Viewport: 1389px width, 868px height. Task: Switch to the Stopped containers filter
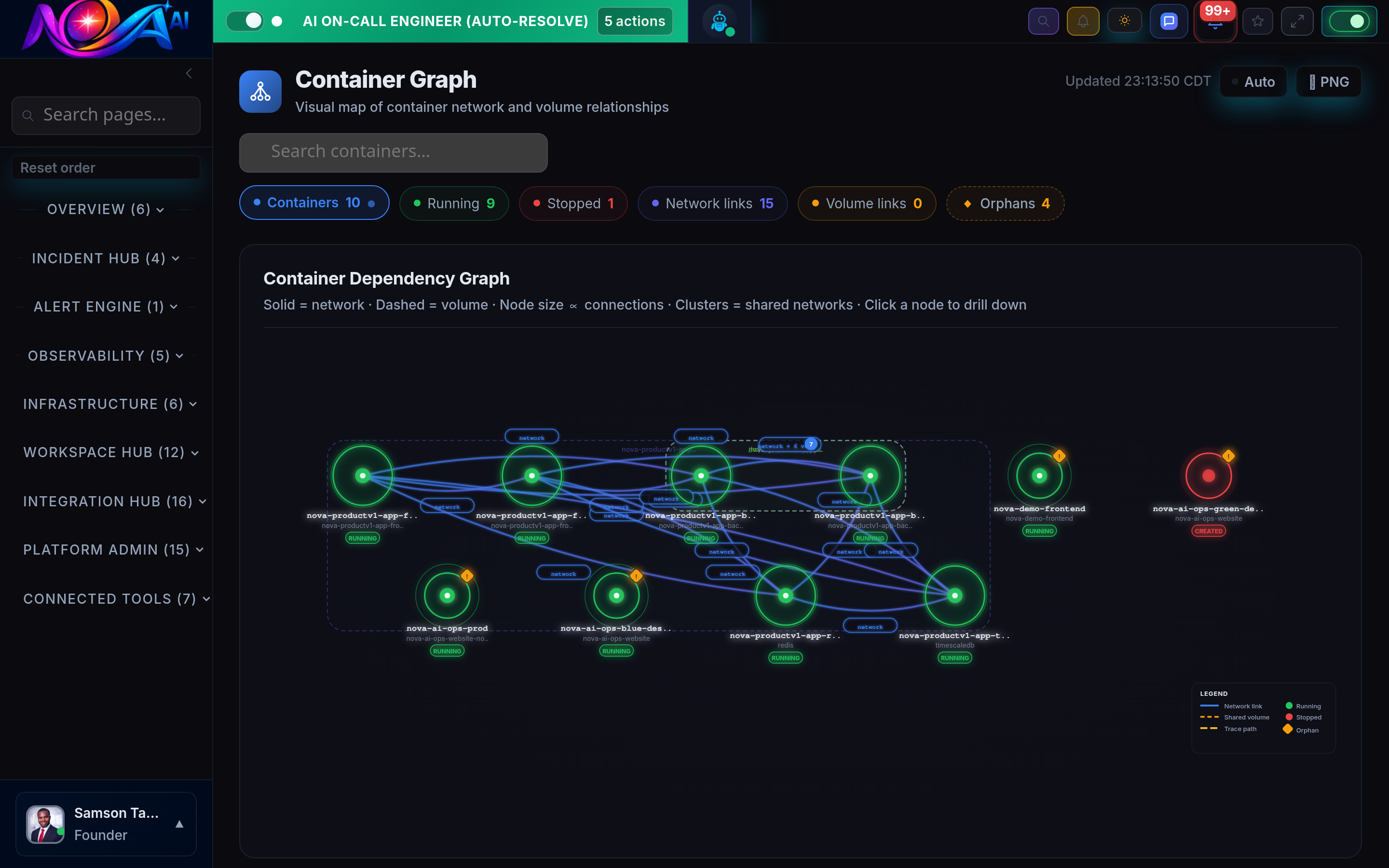click(x=572, y=203)
